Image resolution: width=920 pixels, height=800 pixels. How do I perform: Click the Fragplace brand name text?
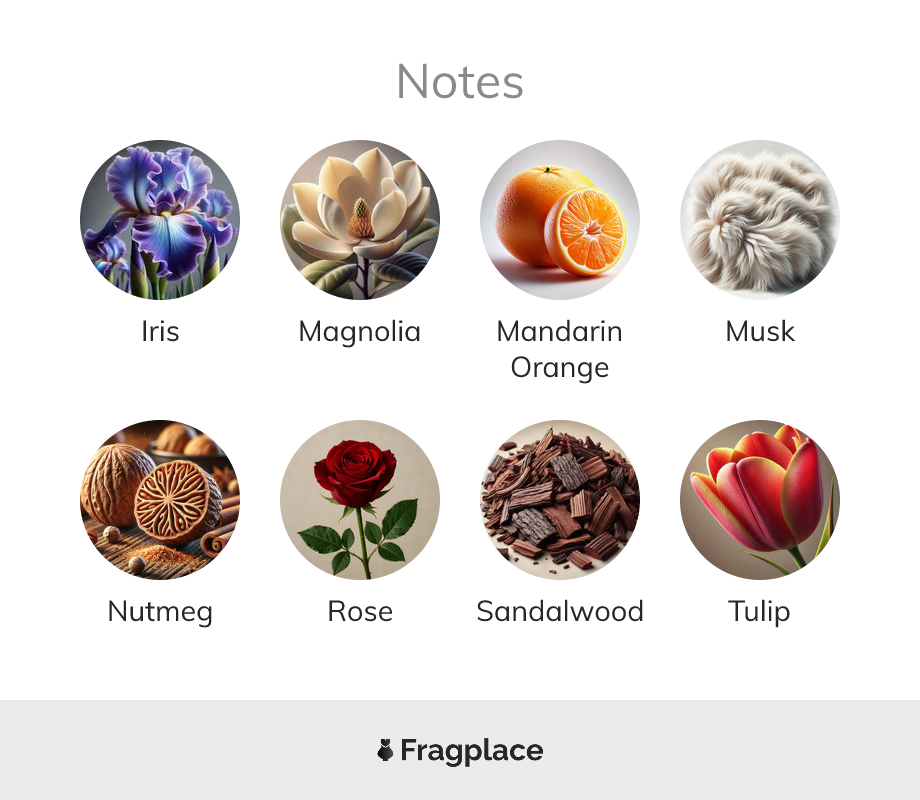pyautogui.click(x=472, y=751)
